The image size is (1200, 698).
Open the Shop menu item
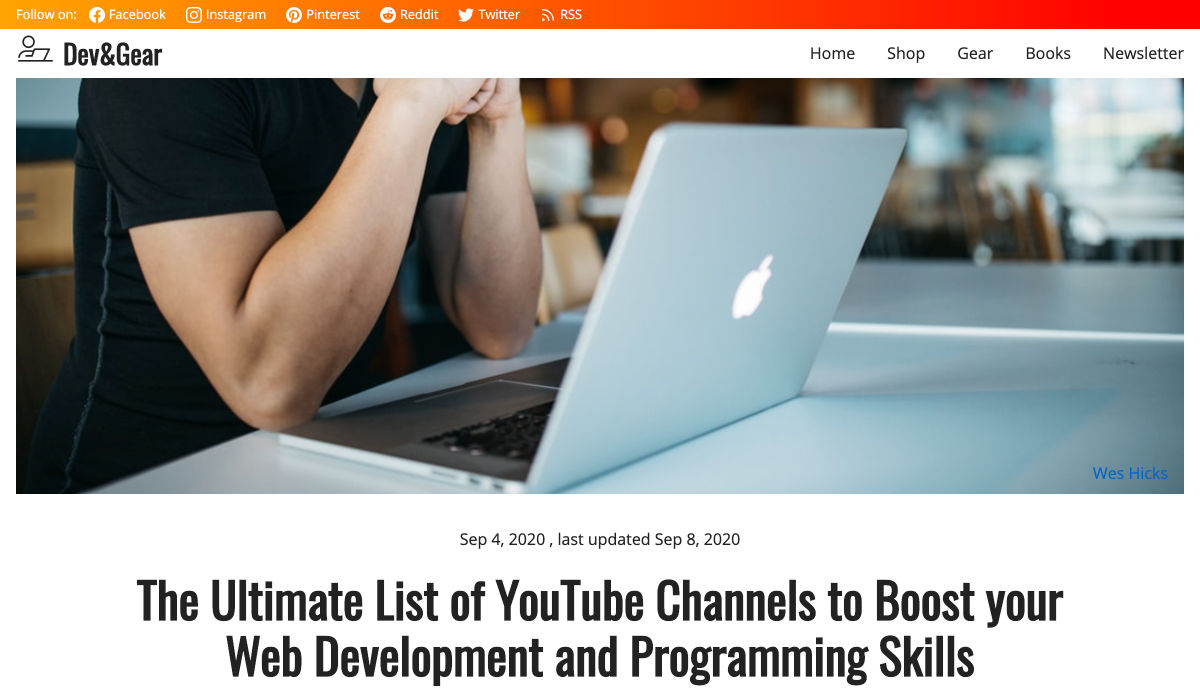[x=906, y=54]
